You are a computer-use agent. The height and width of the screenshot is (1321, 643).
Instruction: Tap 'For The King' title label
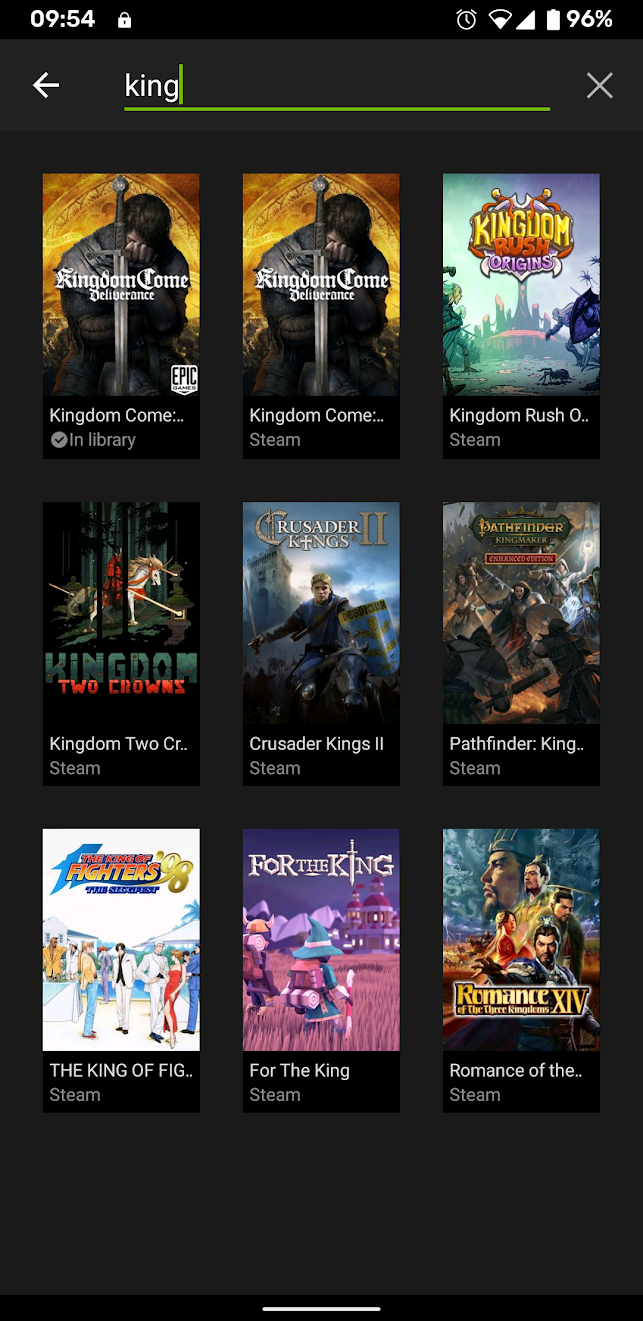tap(299, 1071)
